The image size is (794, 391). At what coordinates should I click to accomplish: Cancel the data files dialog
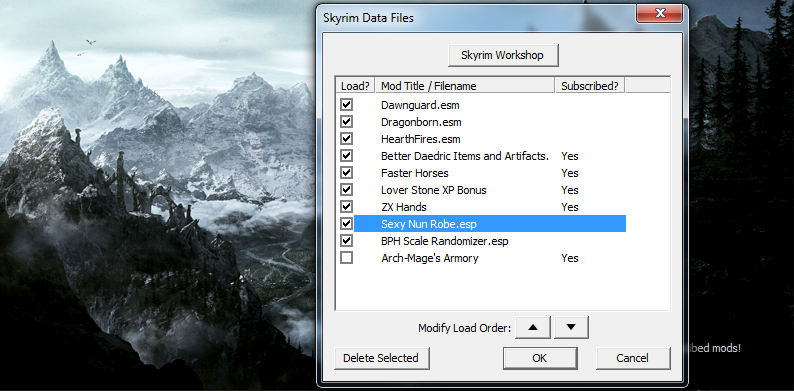(x=632, y=358)
